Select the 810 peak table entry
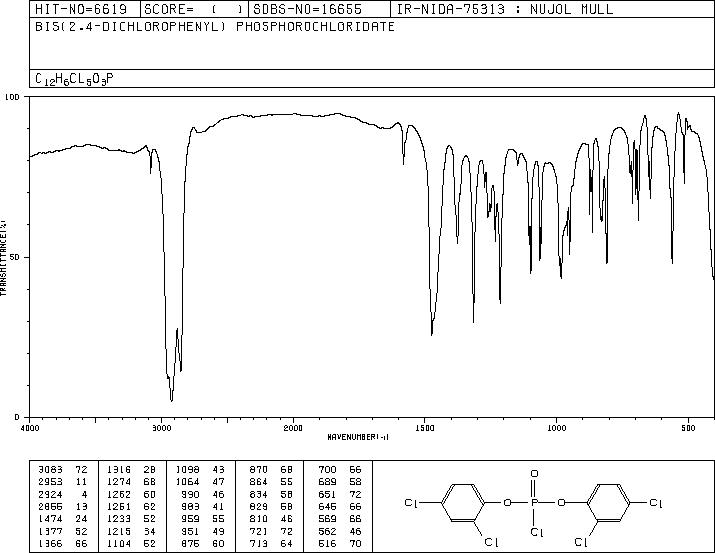The image size is (715, 553). click(x=271, y=519)
